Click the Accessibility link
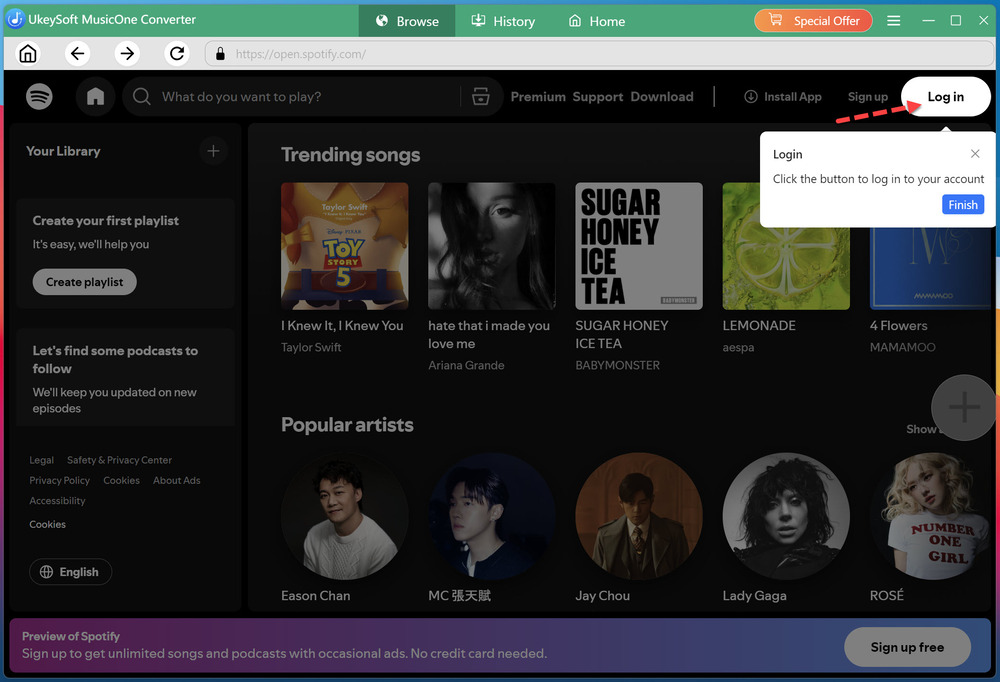The width and height of the screenshot is (1000, 682). (x=57, y=501)
